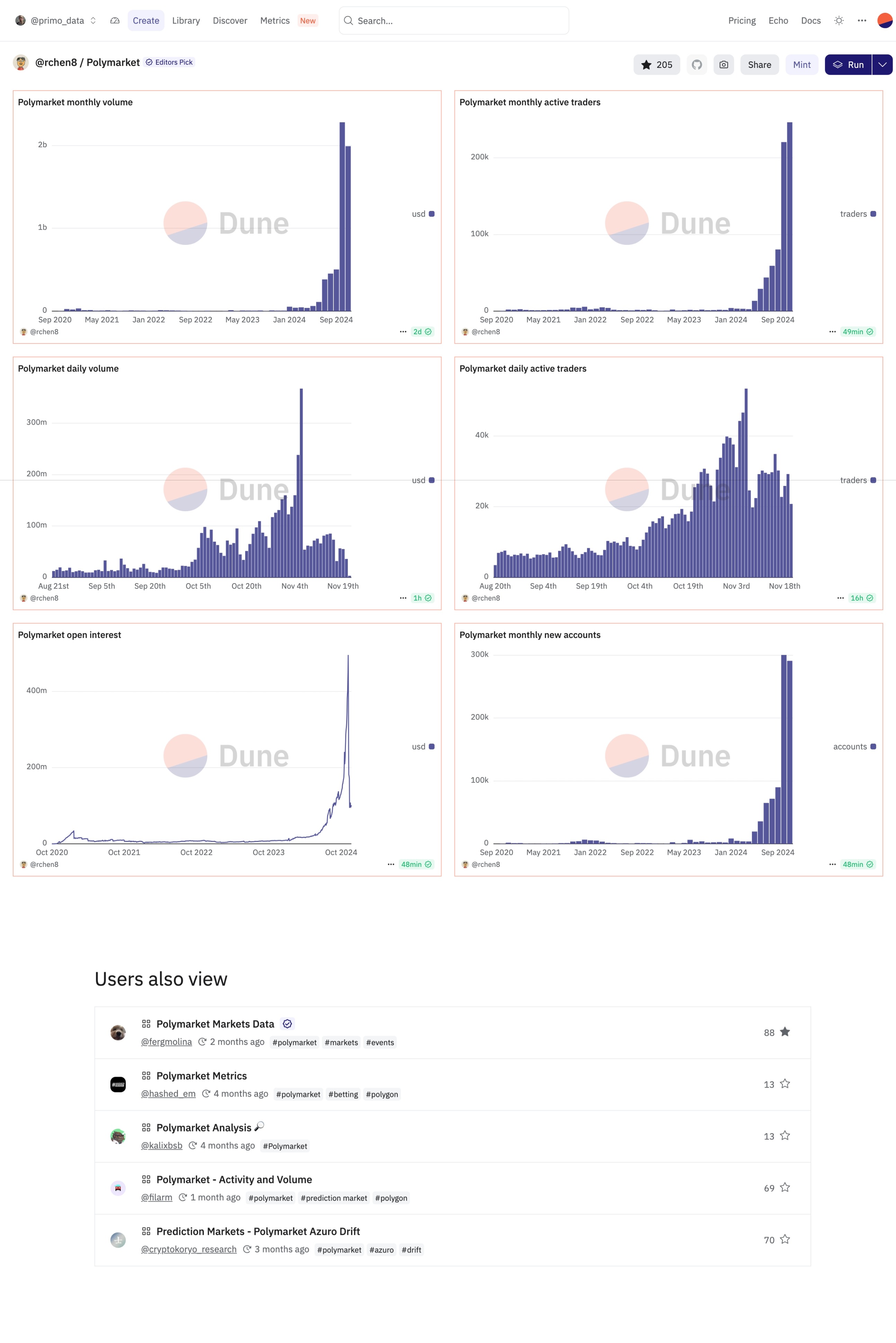Screen dimensions: 896x1343
Task: Click the #betting tag
Action: (x=343, y=1094)
